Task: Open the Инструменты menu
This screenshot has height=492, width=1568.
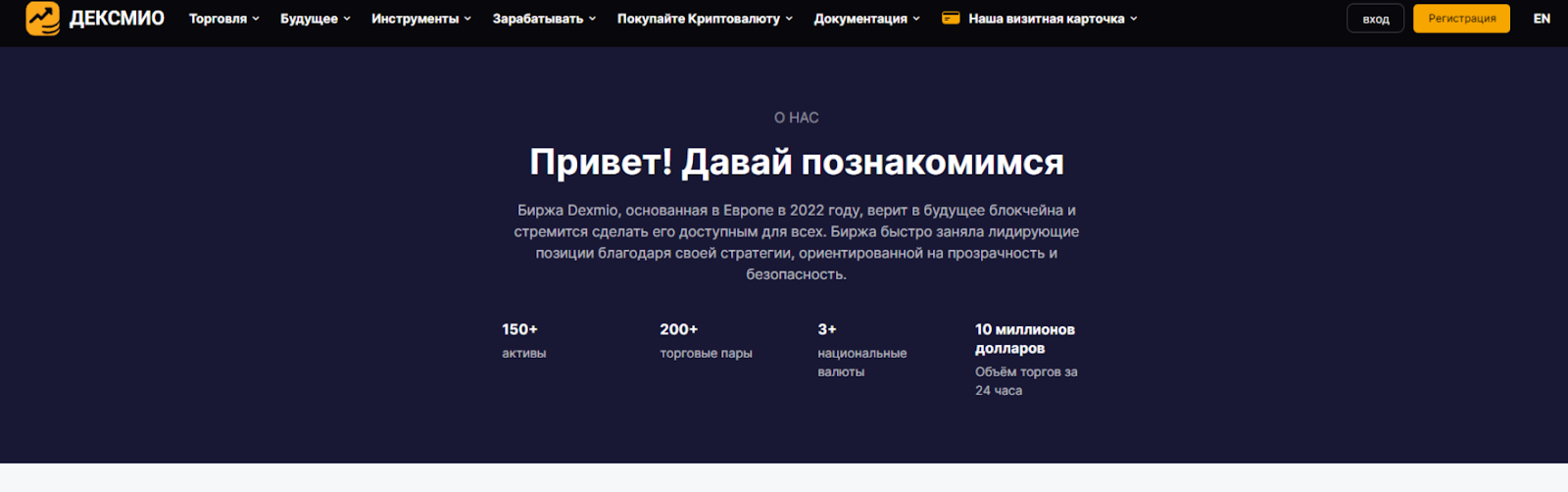Action: coord(415,19)
